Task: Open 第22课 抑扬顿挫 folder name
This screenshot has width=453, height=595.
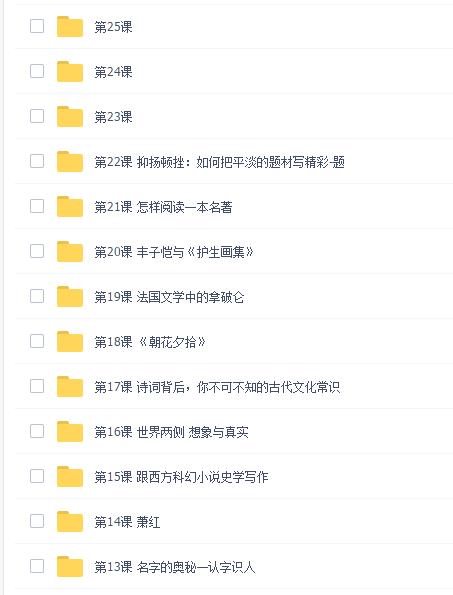Action: [219, 162]
